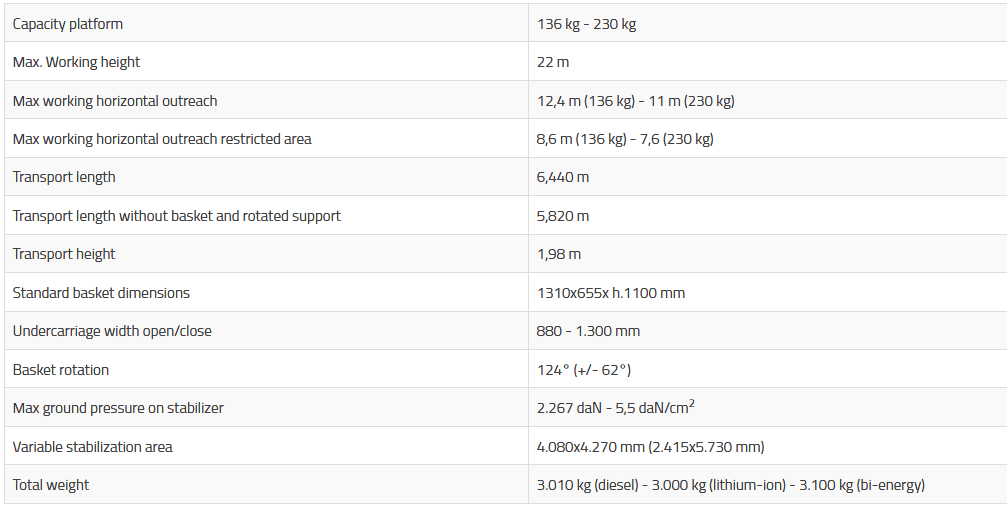This screenshot has width=1007, height=505.
Task: Click the "Standard basket dimensions" label
Action: point(101,293)
